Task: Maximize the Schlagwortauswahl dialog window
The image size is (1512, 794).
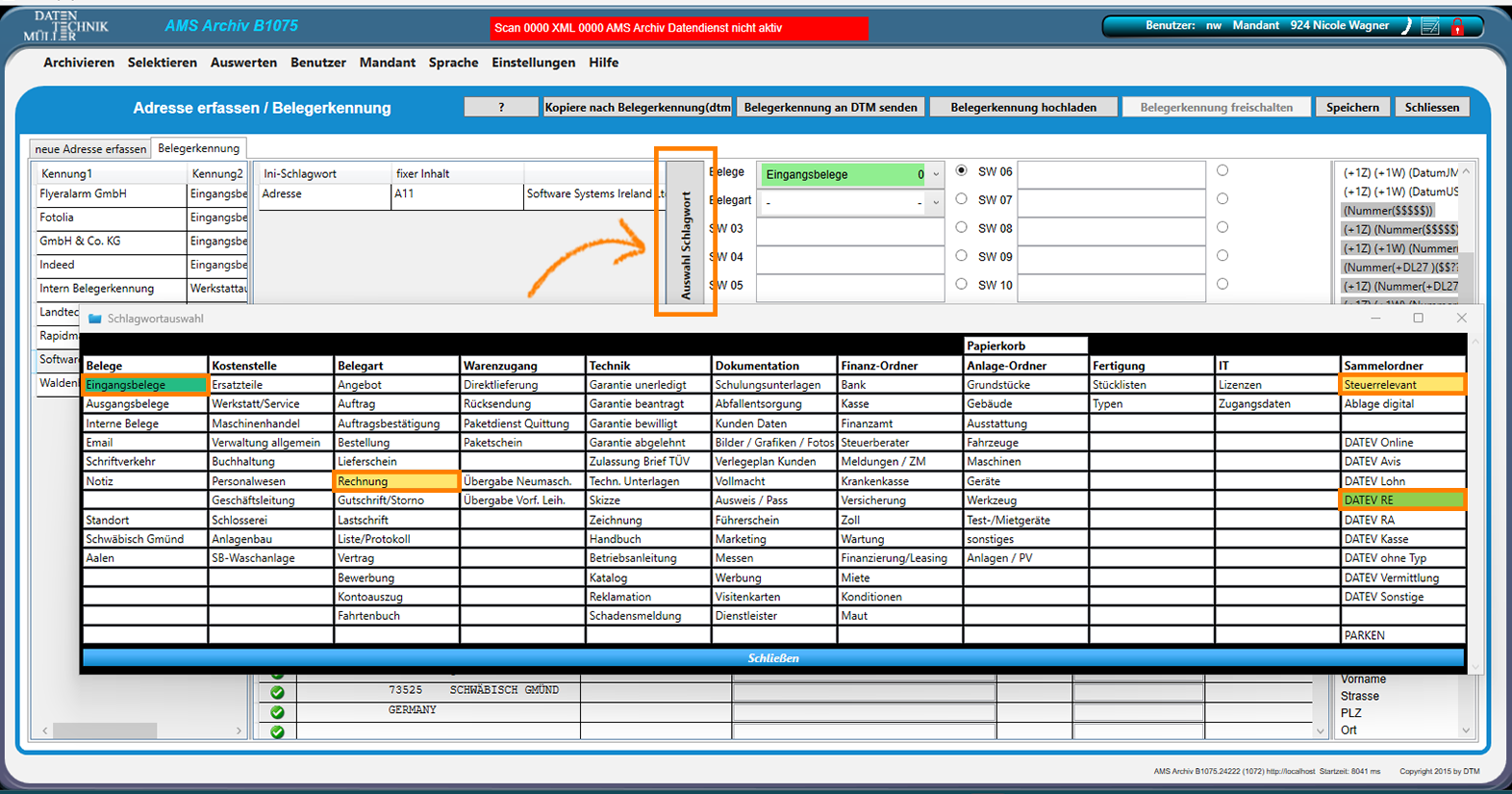Action: pos(1418,318)
